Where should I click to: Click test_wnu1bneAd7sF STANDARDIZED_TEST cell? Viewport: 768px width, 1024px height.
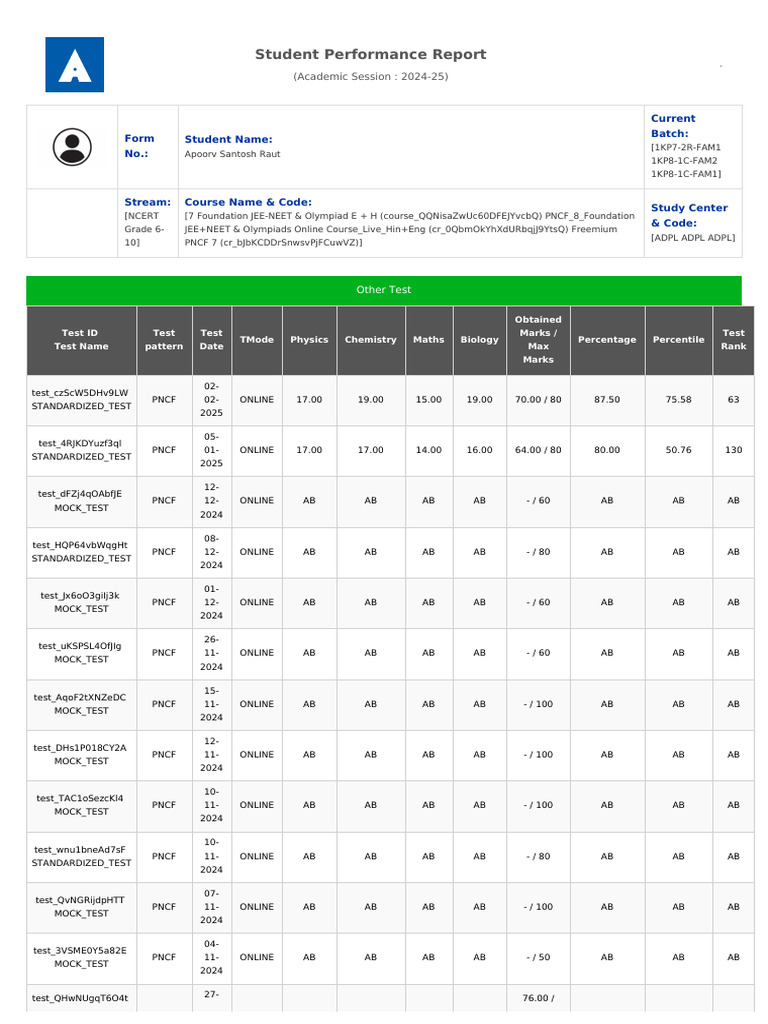[81, 856]
